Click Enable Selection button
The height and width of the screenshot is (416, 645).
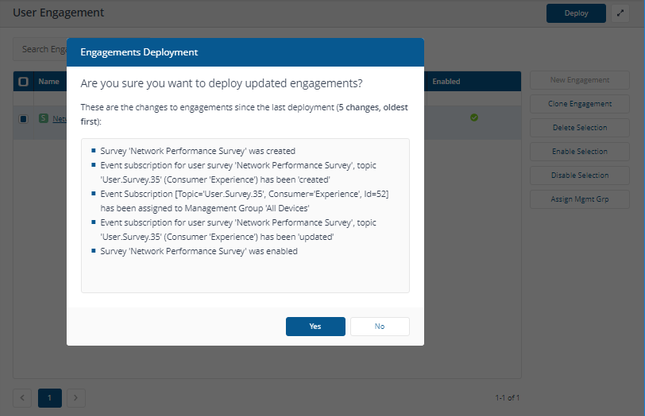coord(580,152)
